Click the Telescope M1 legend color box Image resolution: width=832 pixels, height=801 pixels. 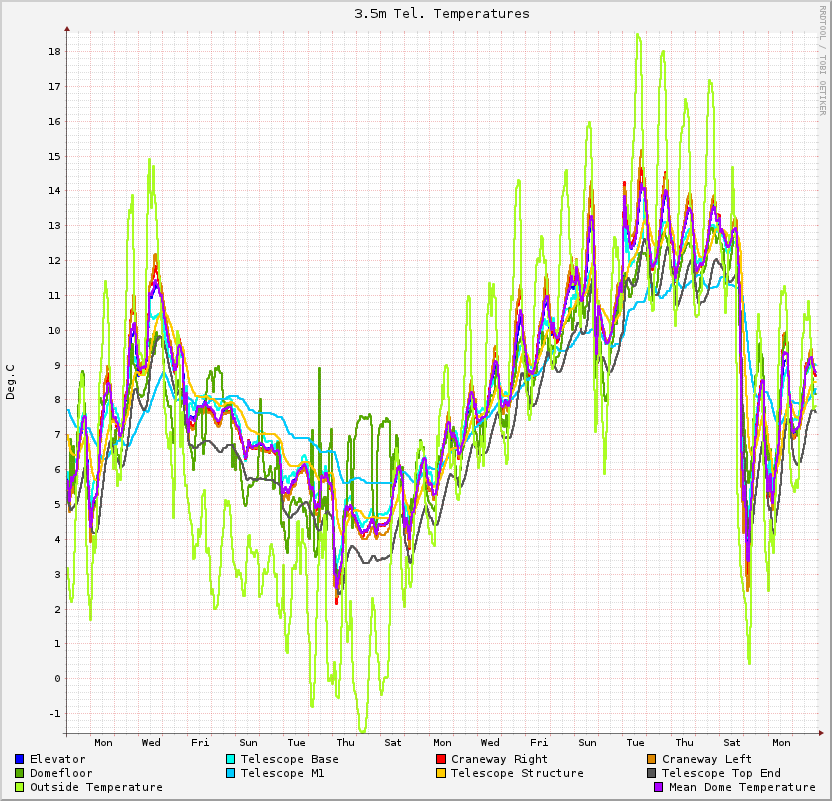click(x=231, y=773)
